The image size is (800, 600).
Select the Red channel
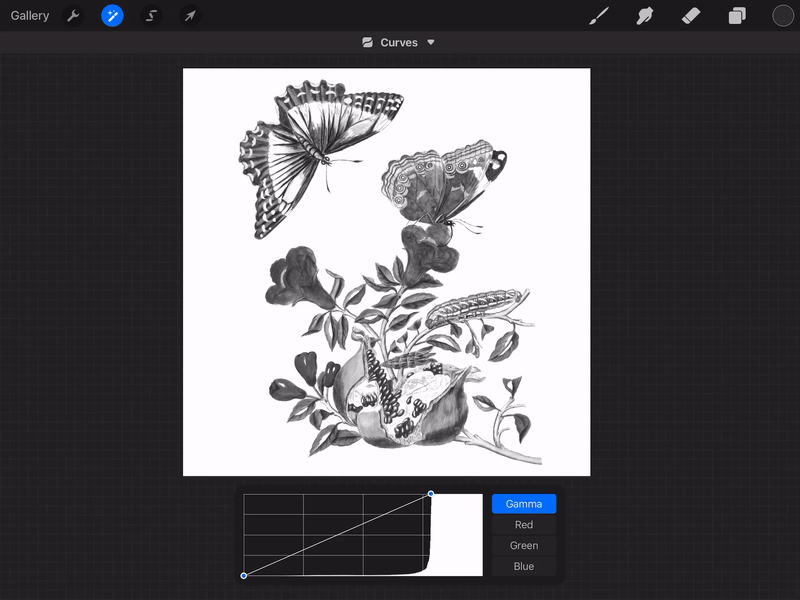523,525
